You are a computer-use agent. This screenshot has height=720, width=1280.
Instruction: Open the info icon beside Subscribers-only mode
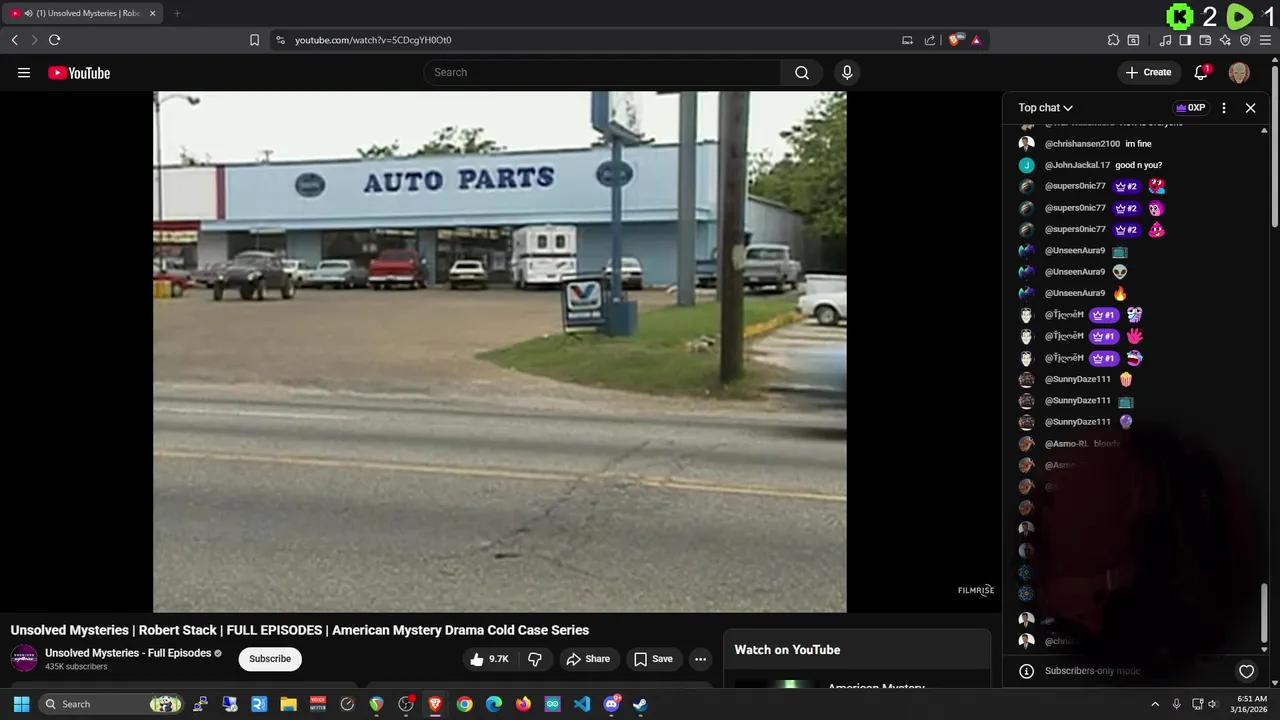point(1026,671)
